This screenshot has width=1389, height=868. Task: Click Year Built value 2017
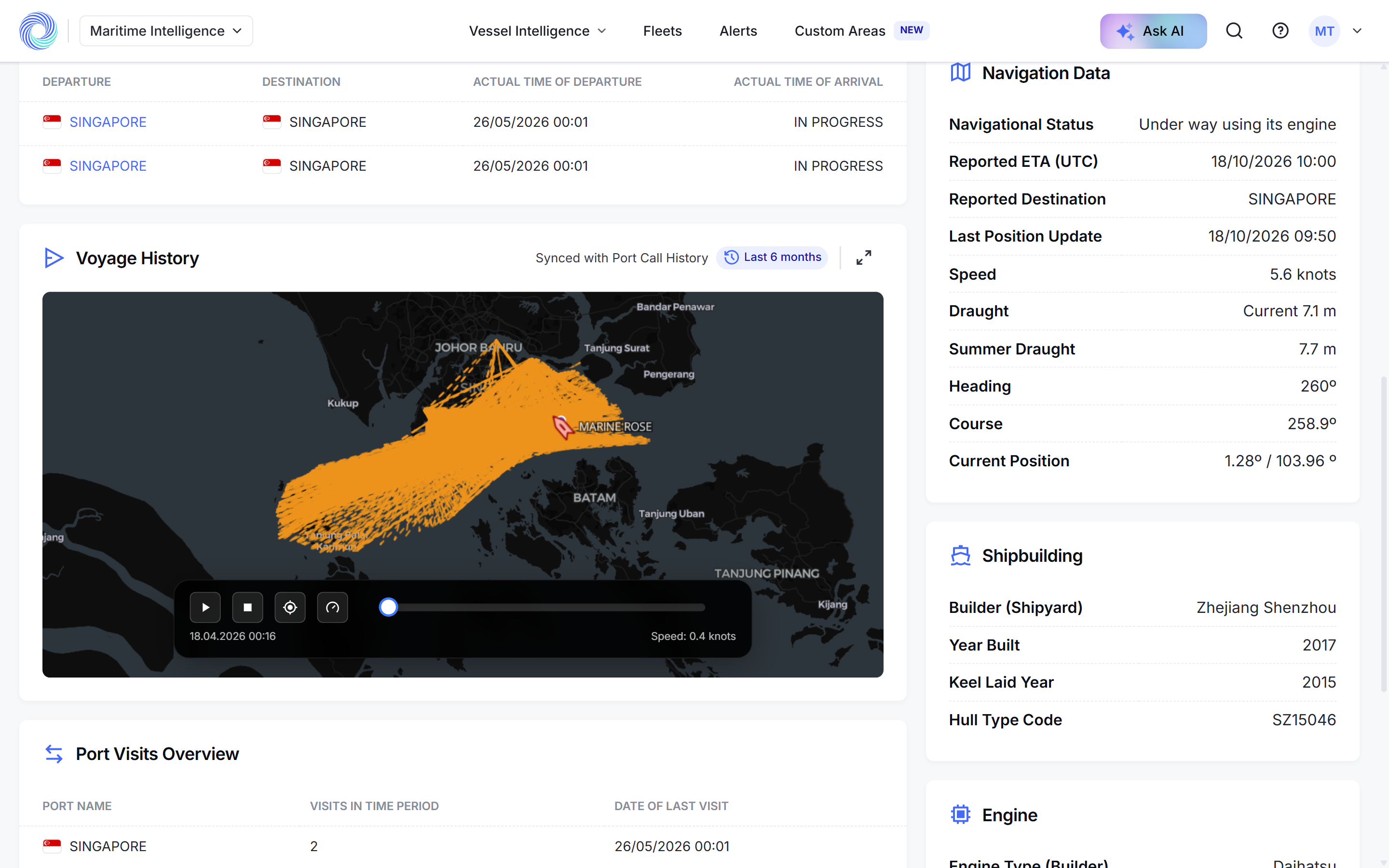click(1319, 645)
